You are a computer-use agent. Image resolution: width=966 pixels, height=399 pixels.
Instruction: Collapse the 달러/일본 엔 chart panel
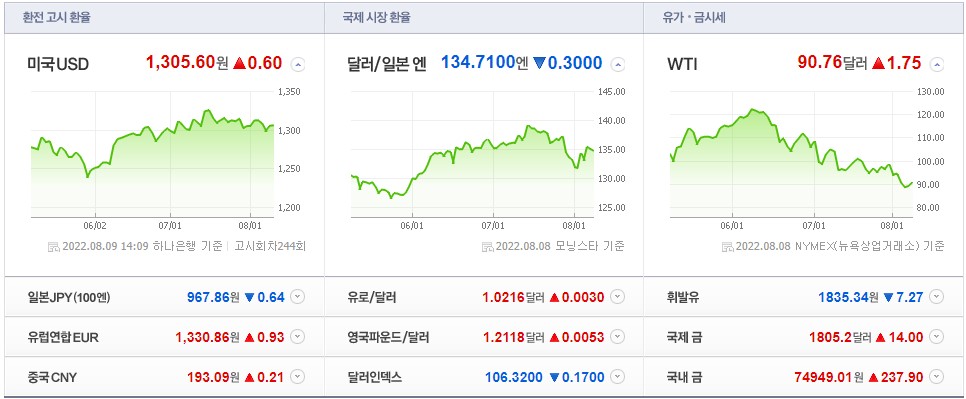pyautogui.click(x=618, y=63)
